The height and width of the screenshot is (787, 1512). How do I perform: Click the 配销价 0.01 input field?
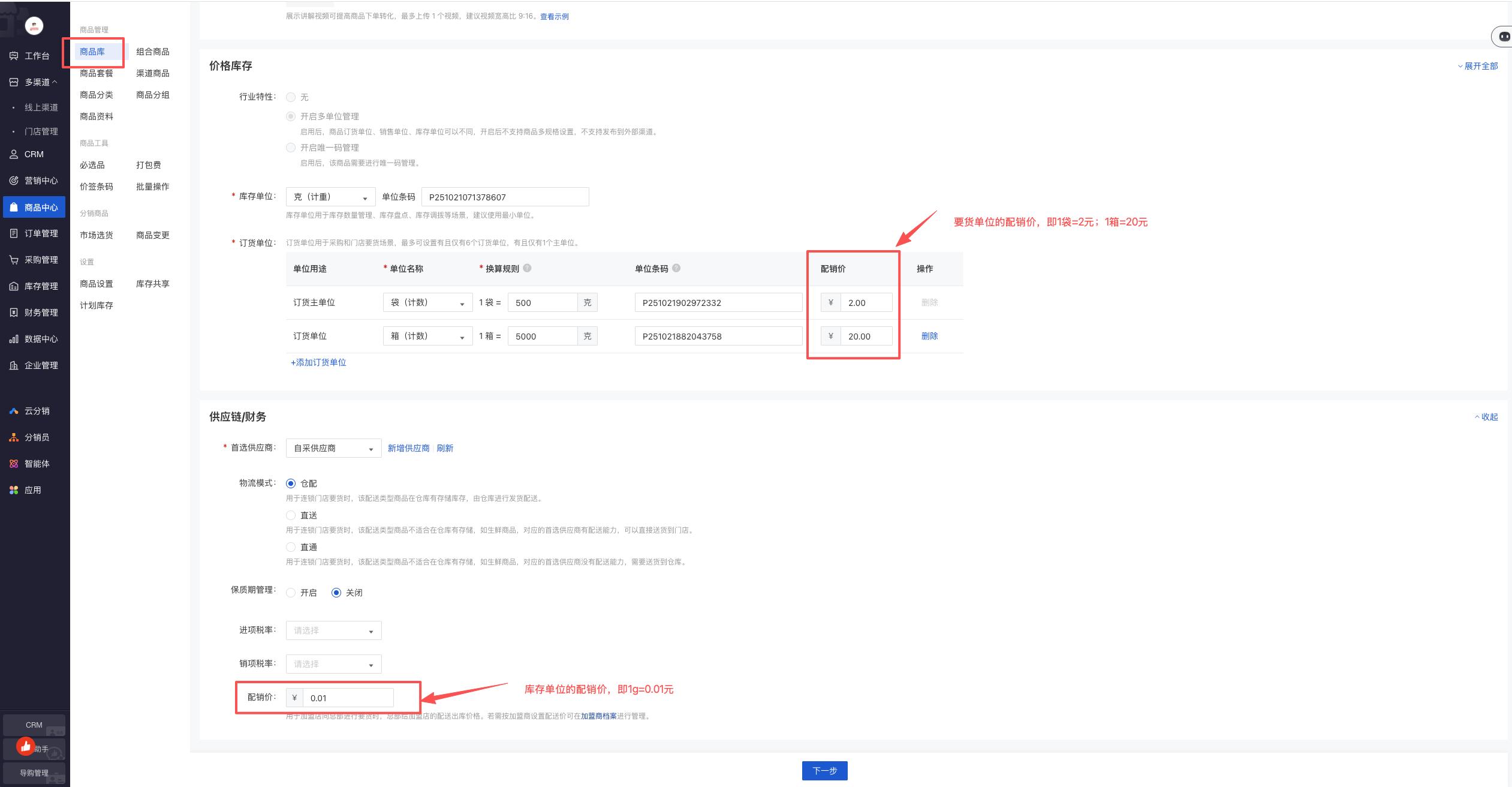(x=348, y=698)
